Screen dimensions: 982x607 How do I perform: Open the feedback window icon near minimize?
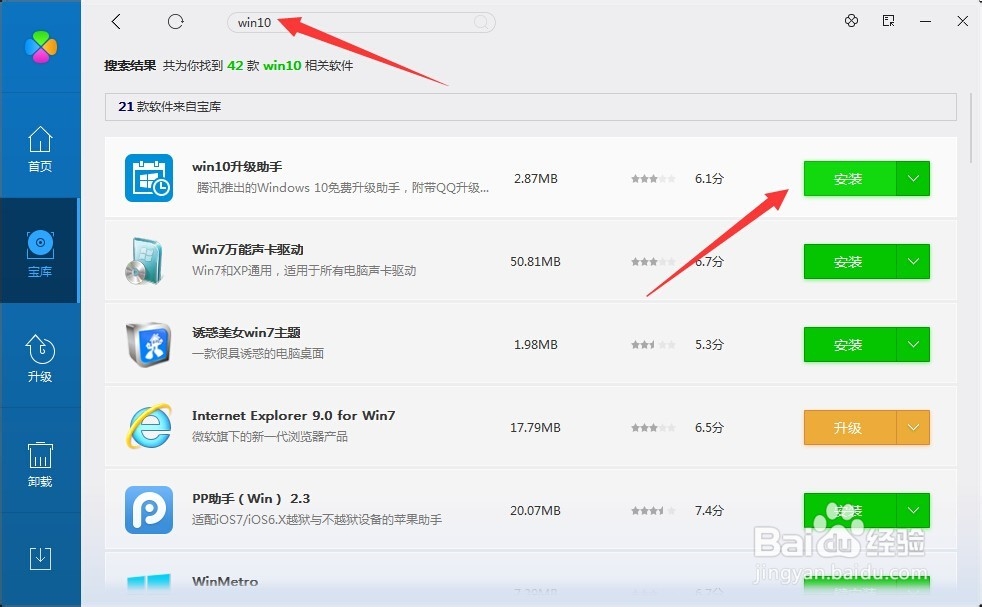click(x=888, y=20)
